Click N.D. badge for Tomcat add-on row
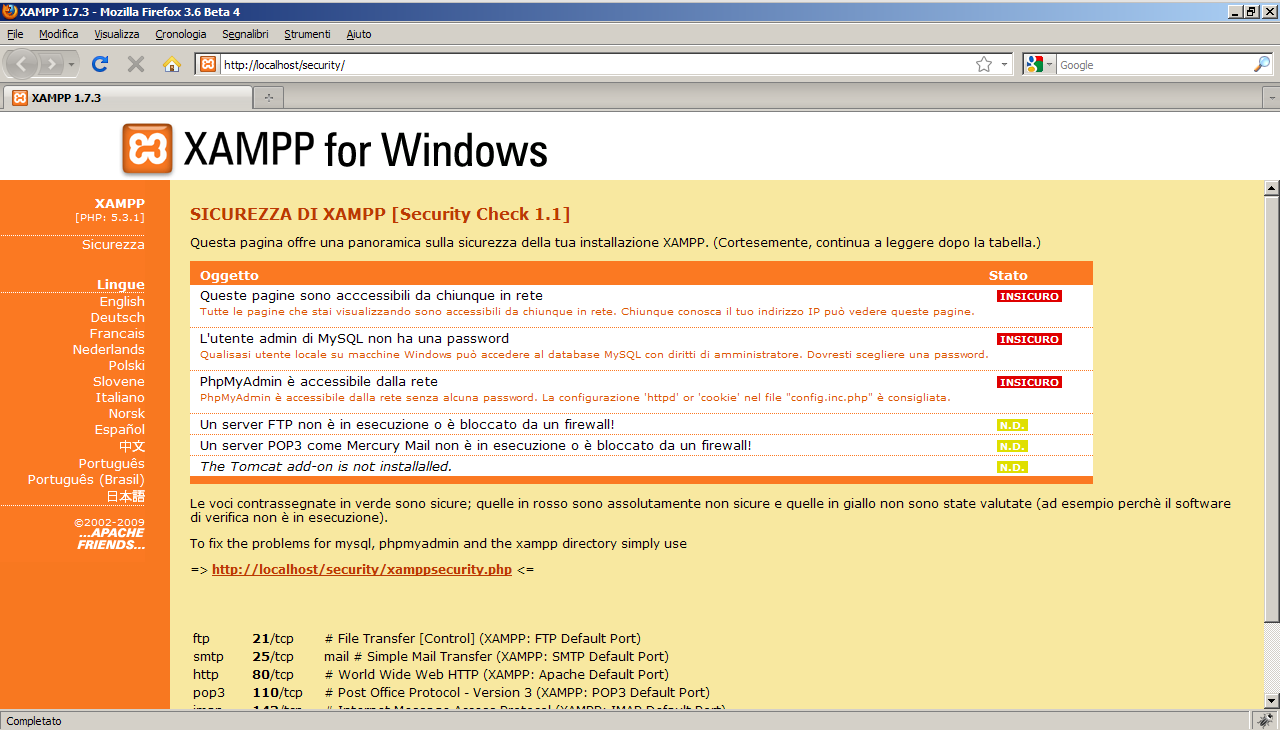Screen dimensions: 1280x731 tap(1012, 467)
